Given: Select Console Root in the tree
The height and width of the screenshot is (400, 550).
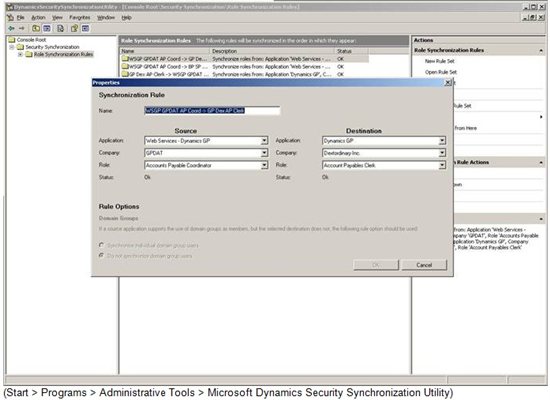Looking at the screenshot, I should click(31, 40).
